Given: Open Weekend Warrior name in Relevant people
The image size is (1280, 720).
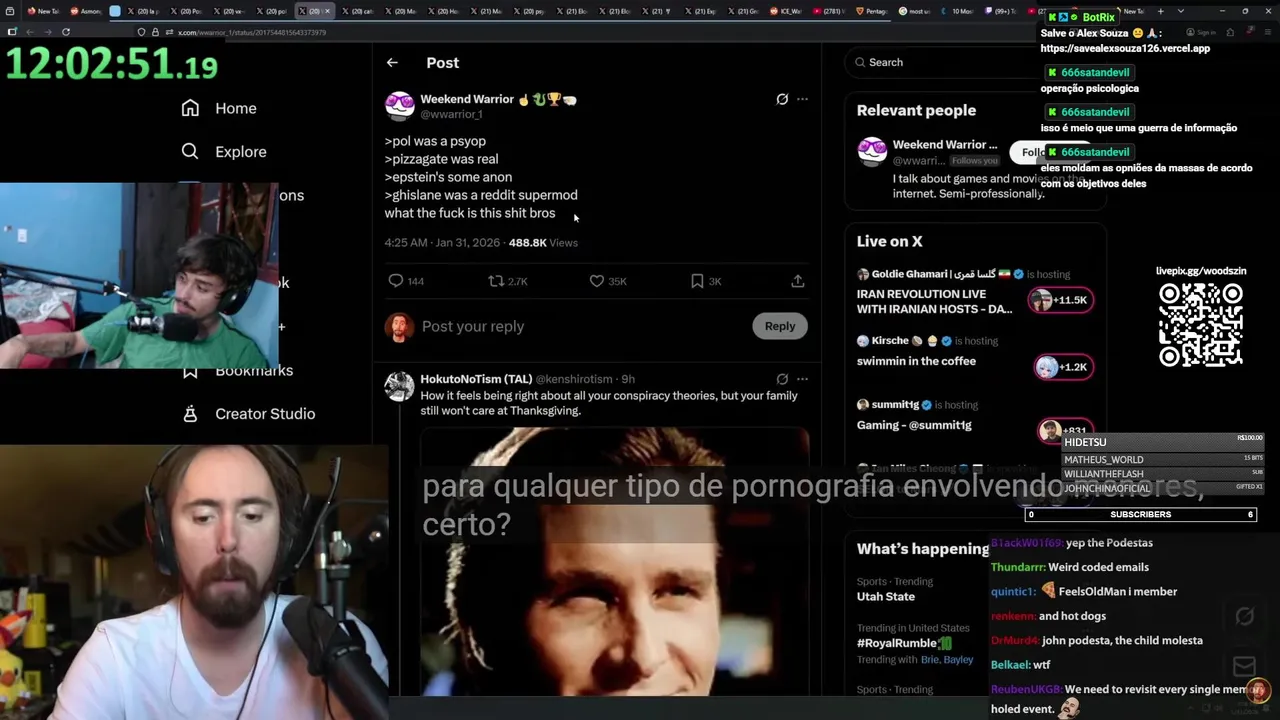Looking at the screenshot, I should (945, 145).
